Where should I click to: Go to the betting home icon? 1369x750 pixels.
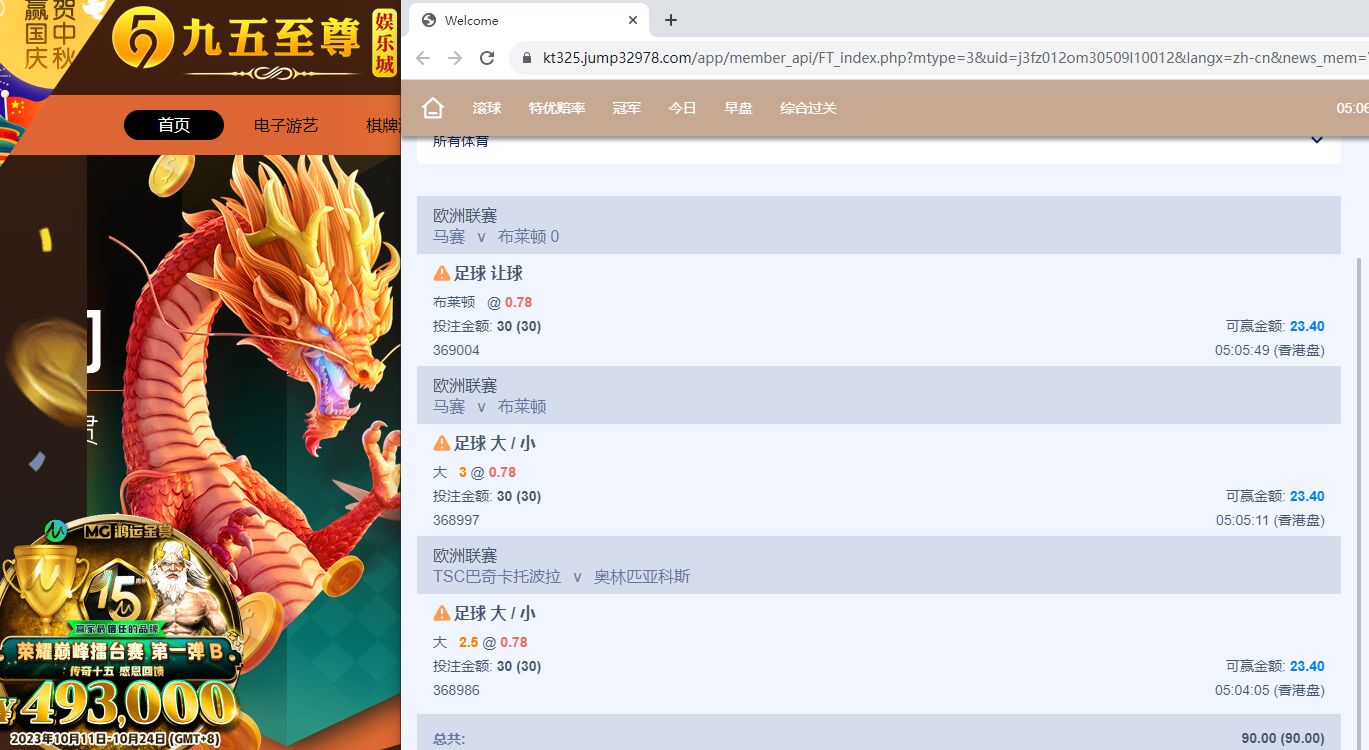pyautogui.click(x=432, y=108)
